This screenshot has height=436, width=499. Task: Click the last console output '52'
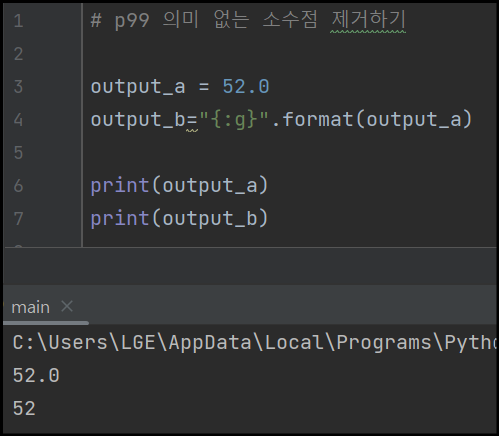coord(24,408)
